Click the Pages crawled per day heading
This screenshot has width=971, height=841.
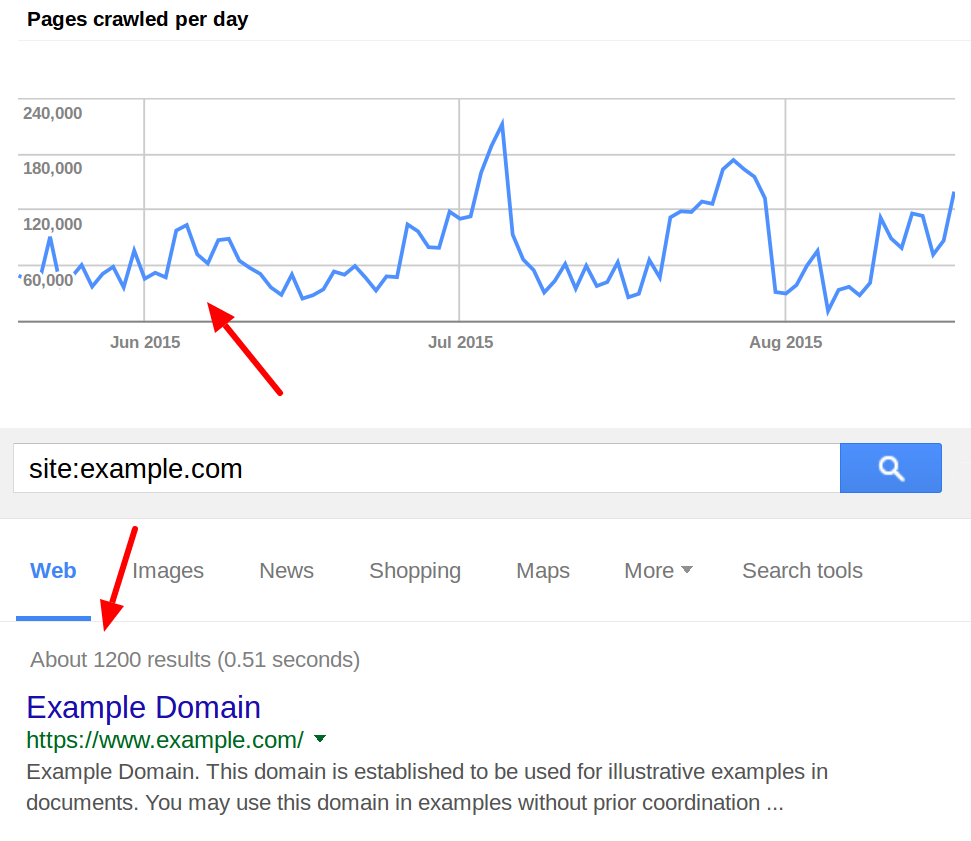pyautogui.click(x=137, y=19)
